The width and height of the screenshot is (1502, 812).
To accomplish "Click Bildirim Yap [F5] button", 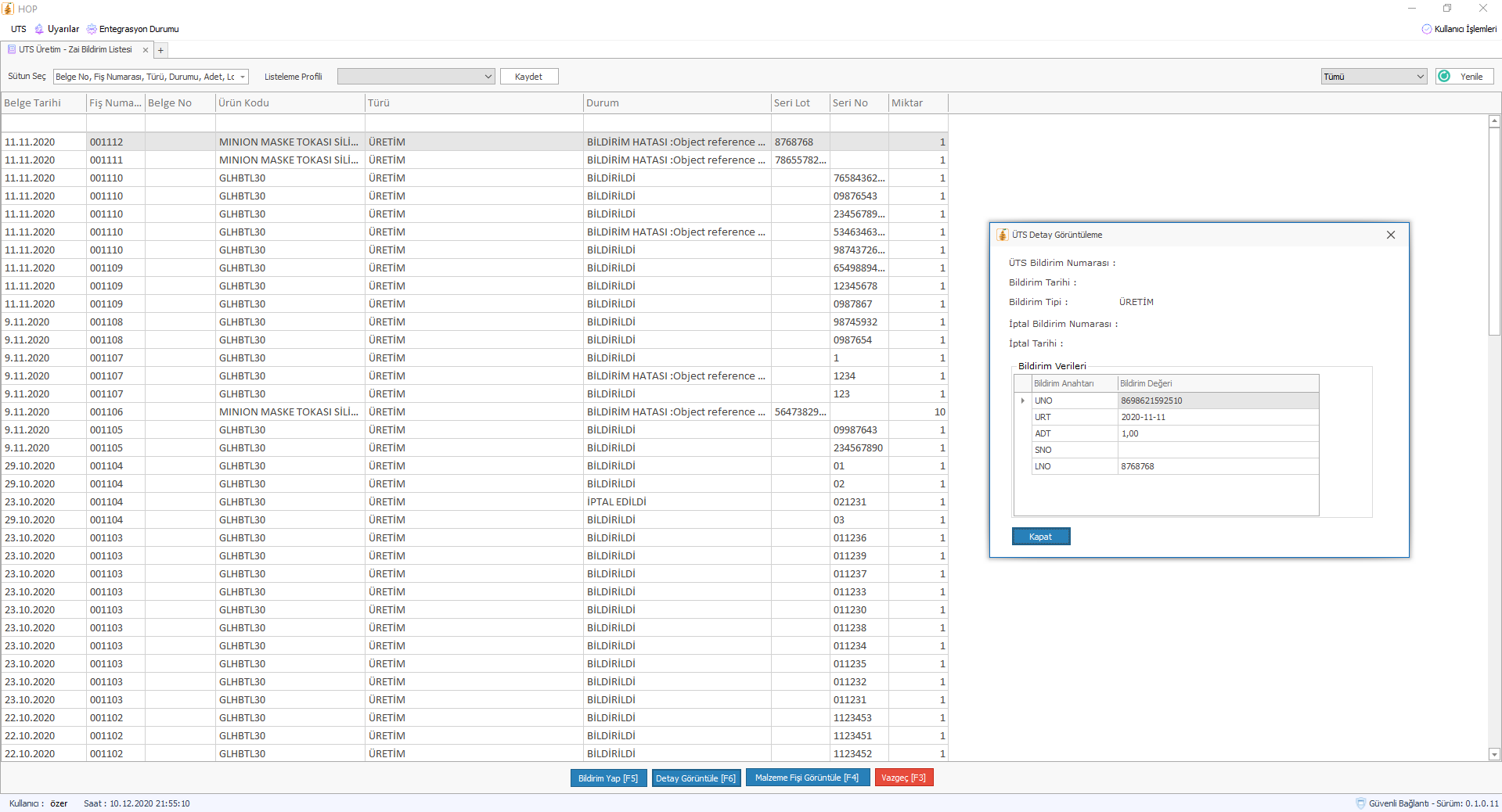I will tap(608, 778).
